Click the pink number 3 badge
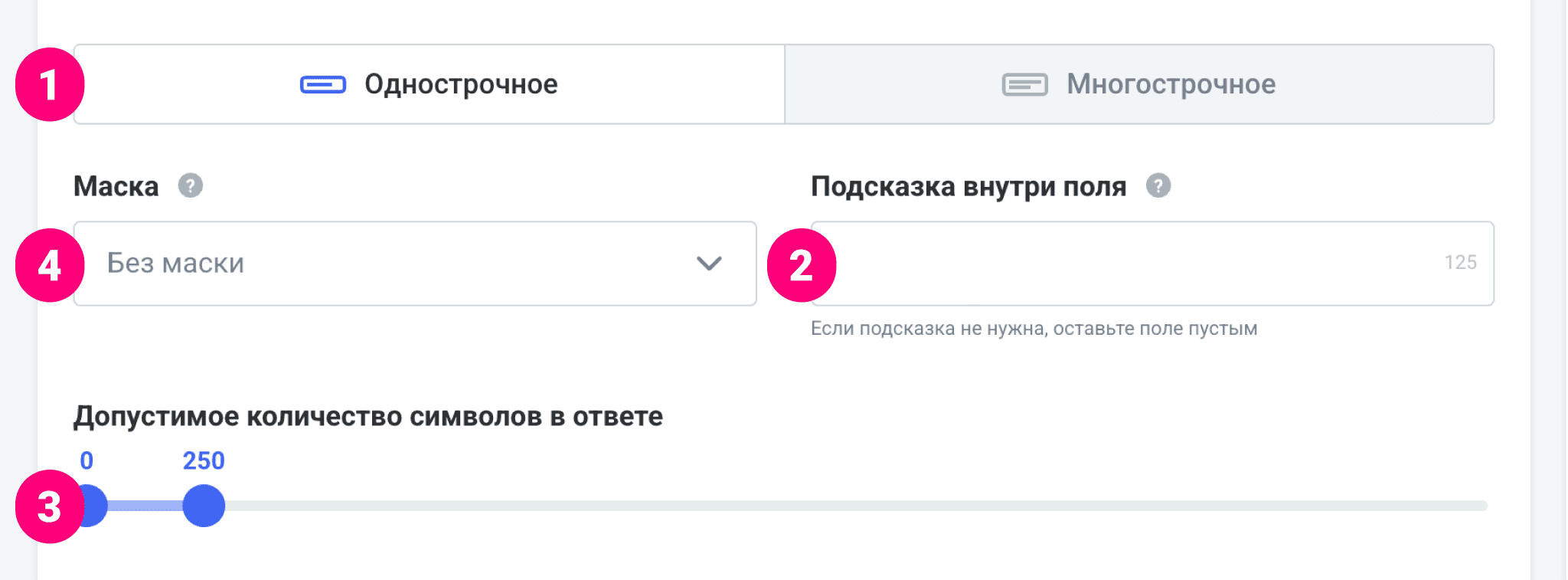This screenshot has width=1568, height=580. point(49,507)
